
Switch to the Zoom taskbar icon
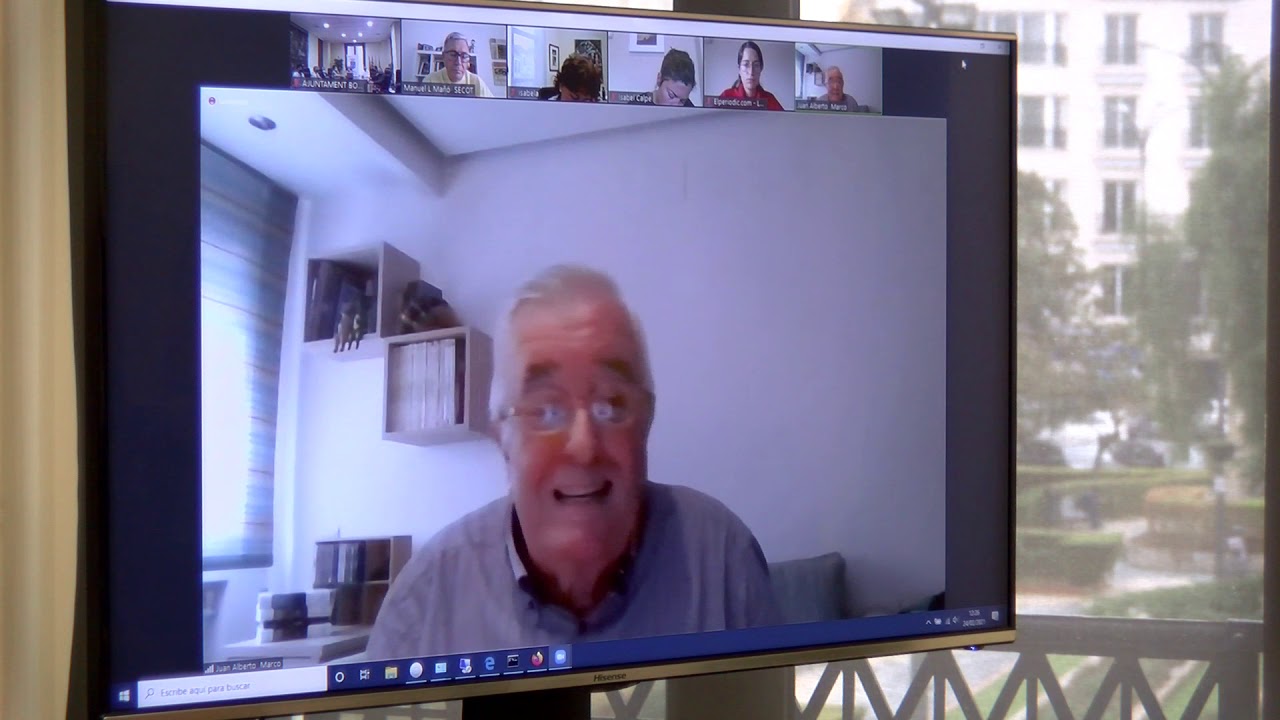coord(560,656)
